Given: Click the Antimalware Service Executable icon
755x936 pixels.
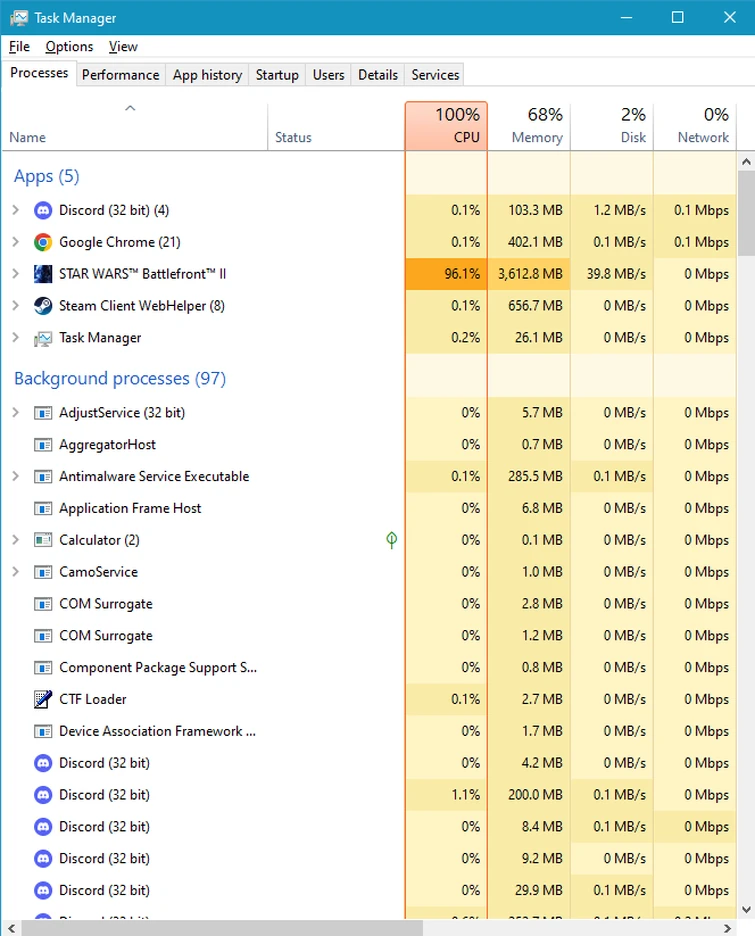Looking at the screenshot, I should tap(42, 476).
